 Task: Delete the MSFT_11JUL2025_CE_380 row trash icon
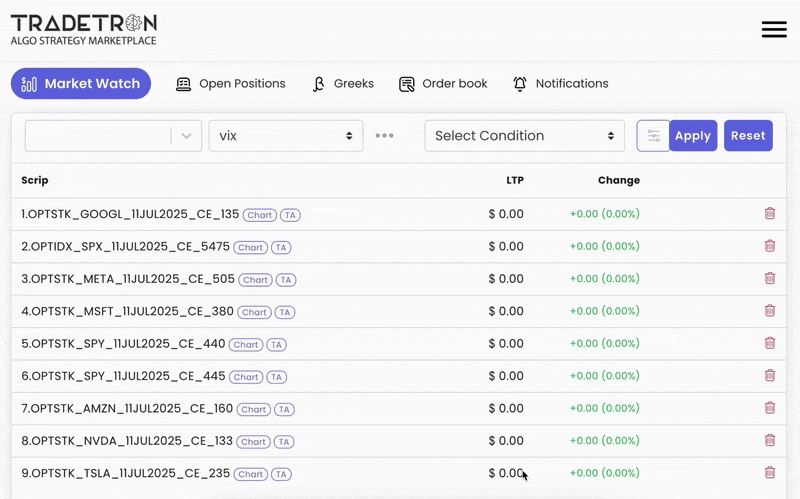pyautogui.click(x=770, y=311)
